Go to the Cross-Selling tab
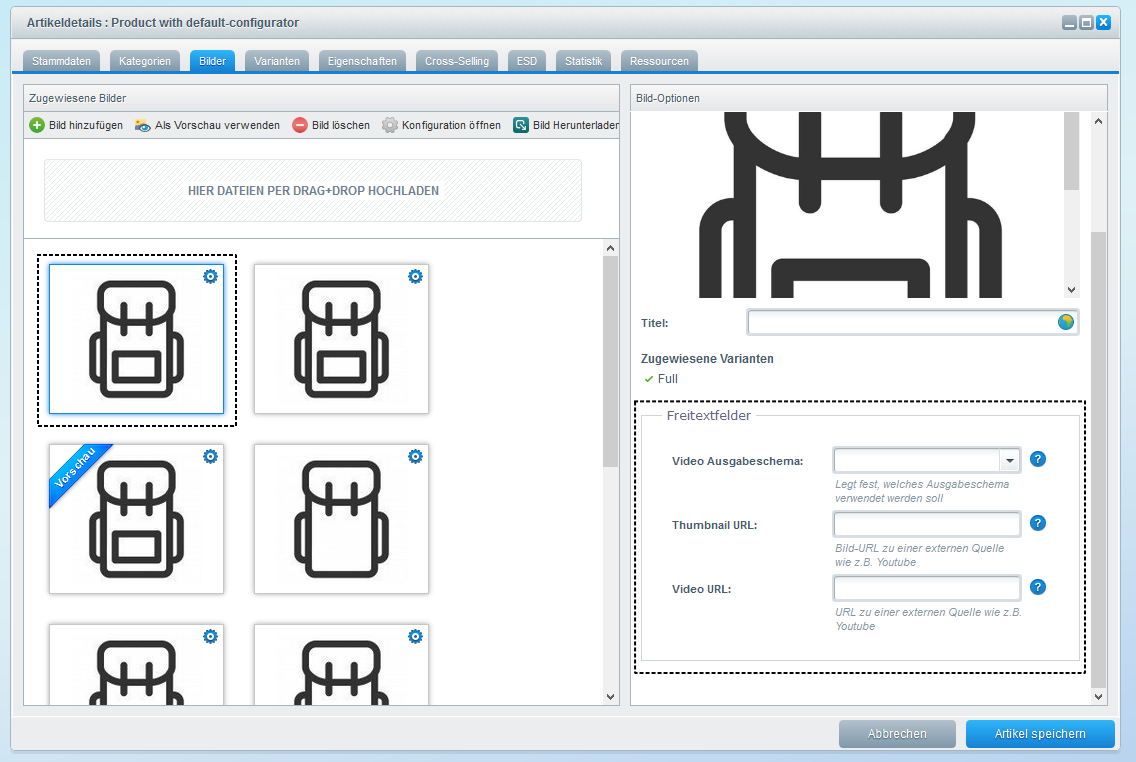The width and height of the screenshot is (1136, 762). point(456,61)
